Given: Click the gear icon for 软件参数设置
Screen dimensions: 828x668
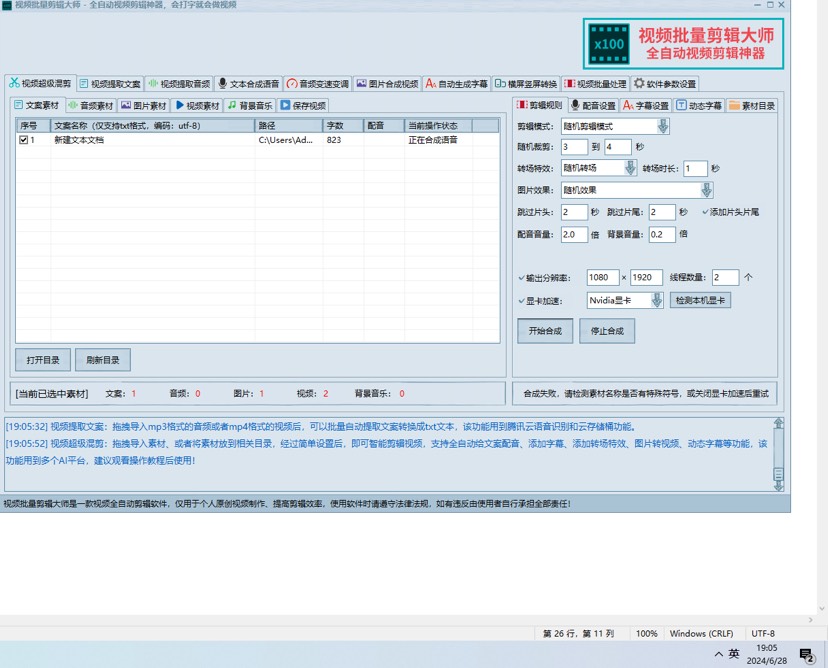Looking at the screenshot, I should (639, 84).
